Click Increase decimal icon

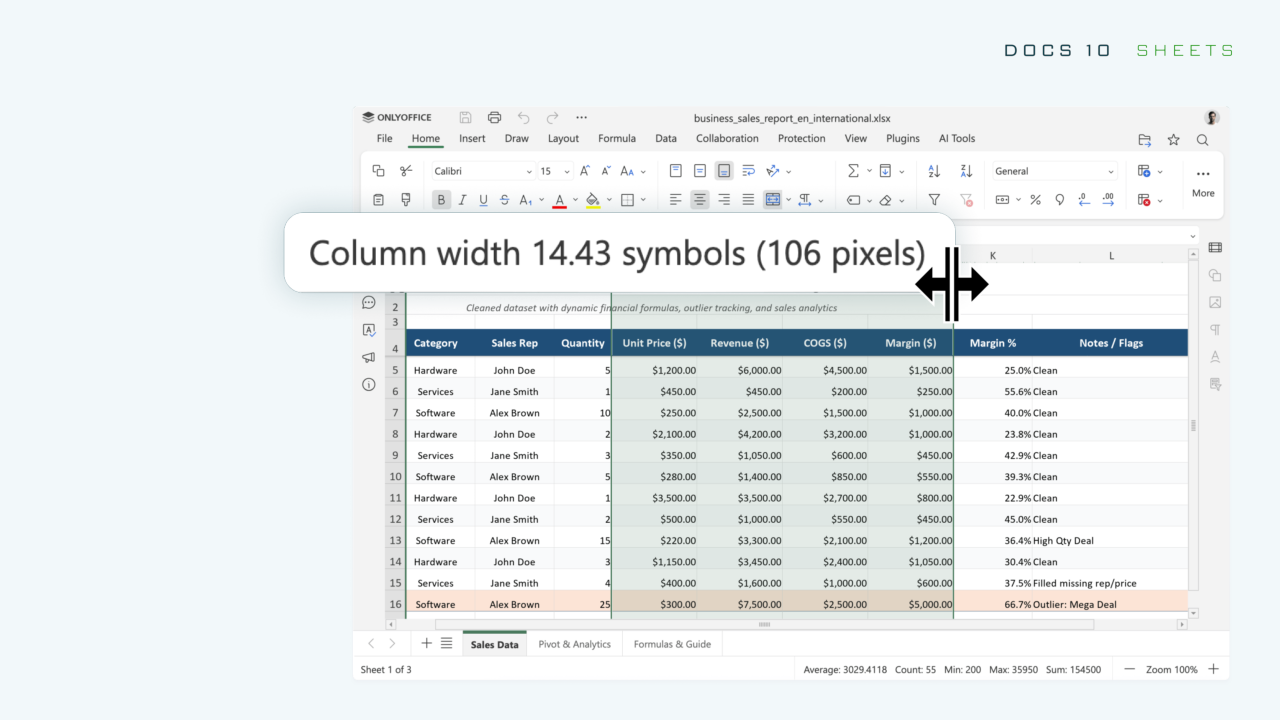click(x=1108, y=200)
